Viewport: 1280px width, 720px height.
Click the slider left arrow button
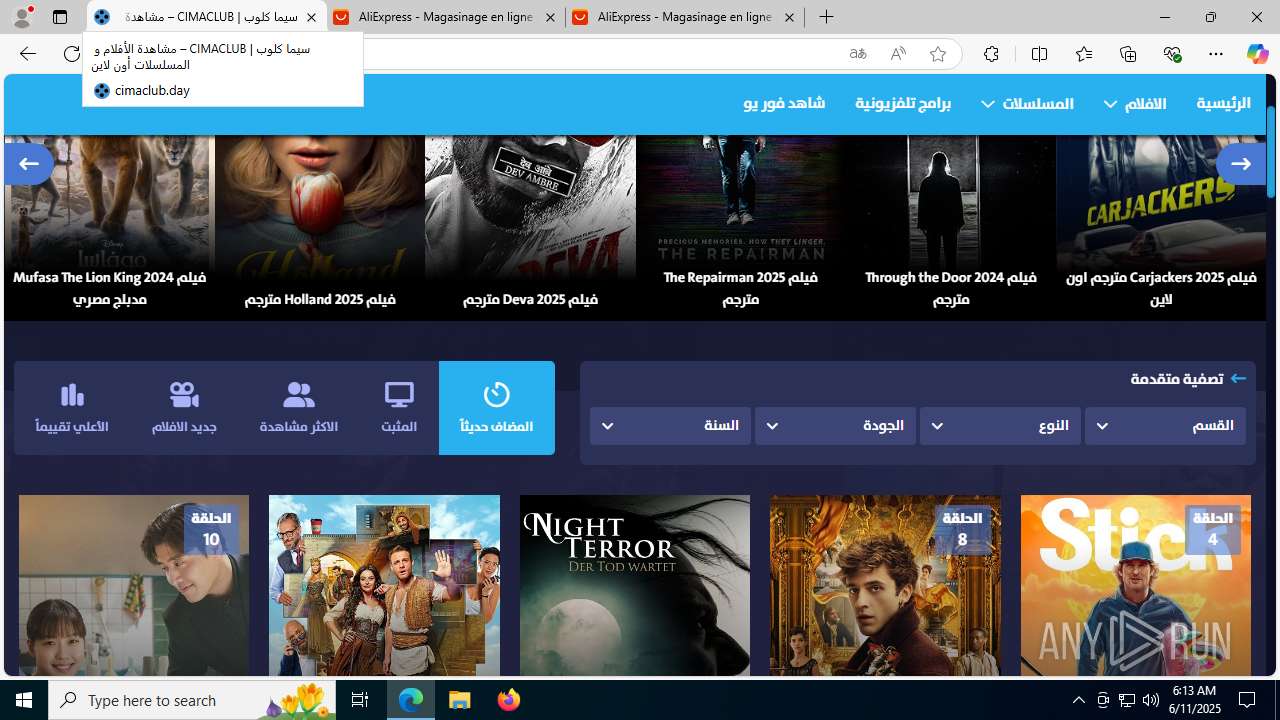29,163
